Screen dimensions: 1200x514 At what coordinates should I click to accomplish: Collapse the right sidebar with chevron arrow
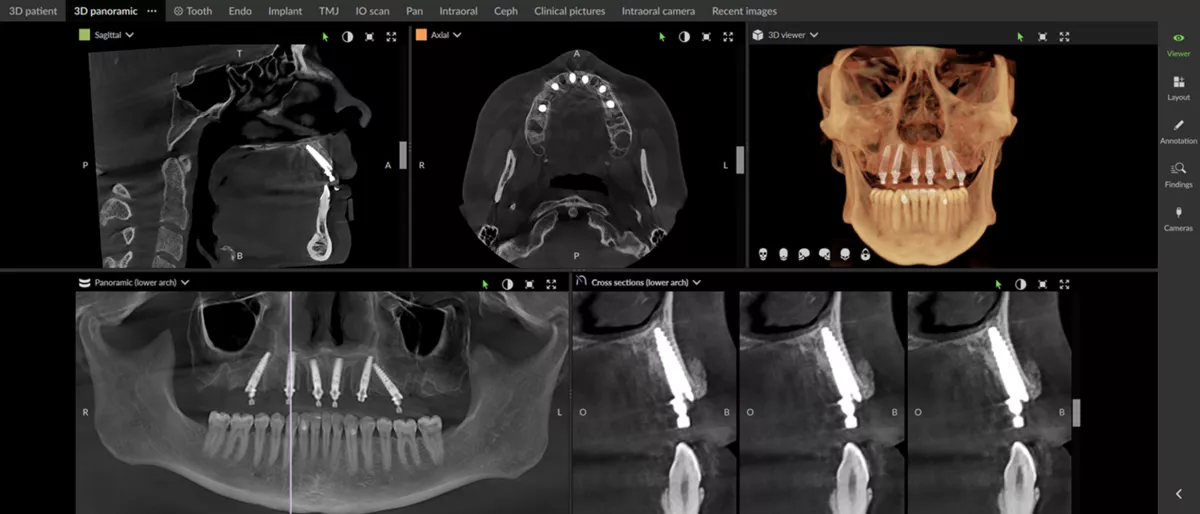pyautogui.click(x=1178, y=494)
